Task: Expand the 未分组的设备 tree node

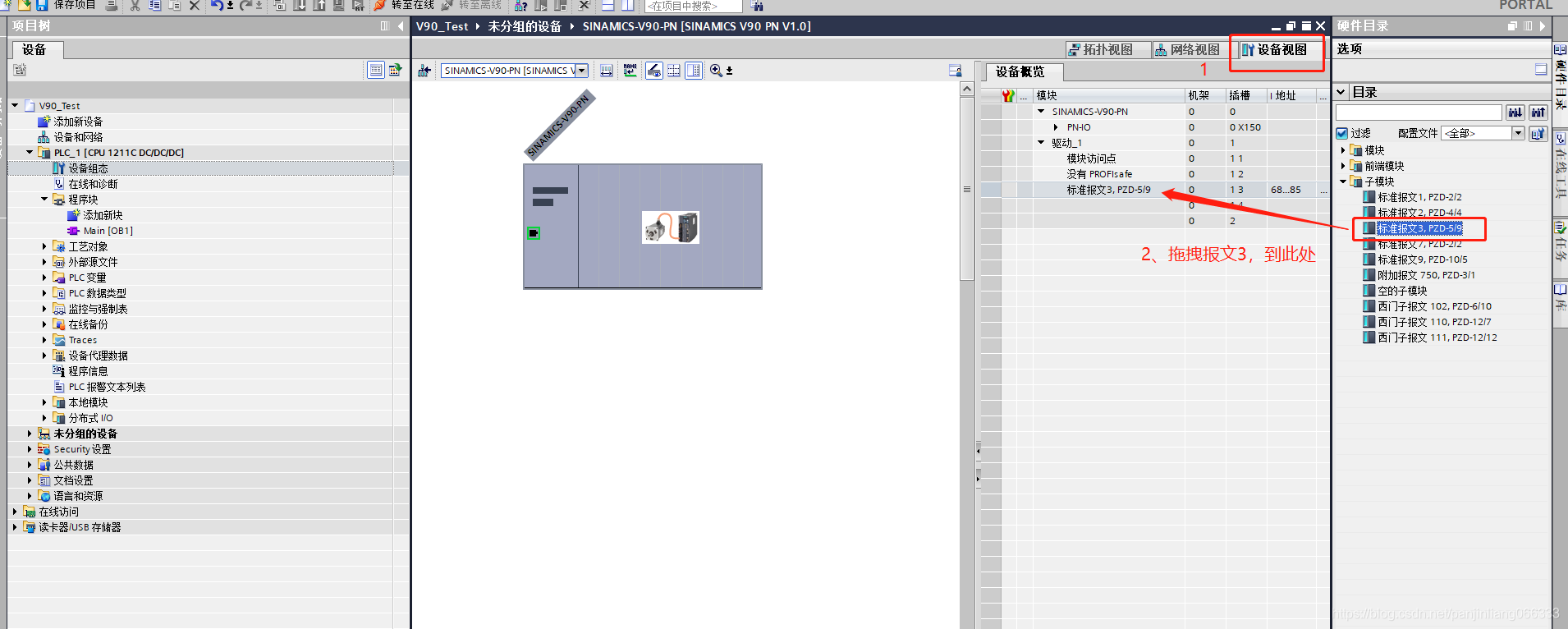Action: [x=30, y=434]
